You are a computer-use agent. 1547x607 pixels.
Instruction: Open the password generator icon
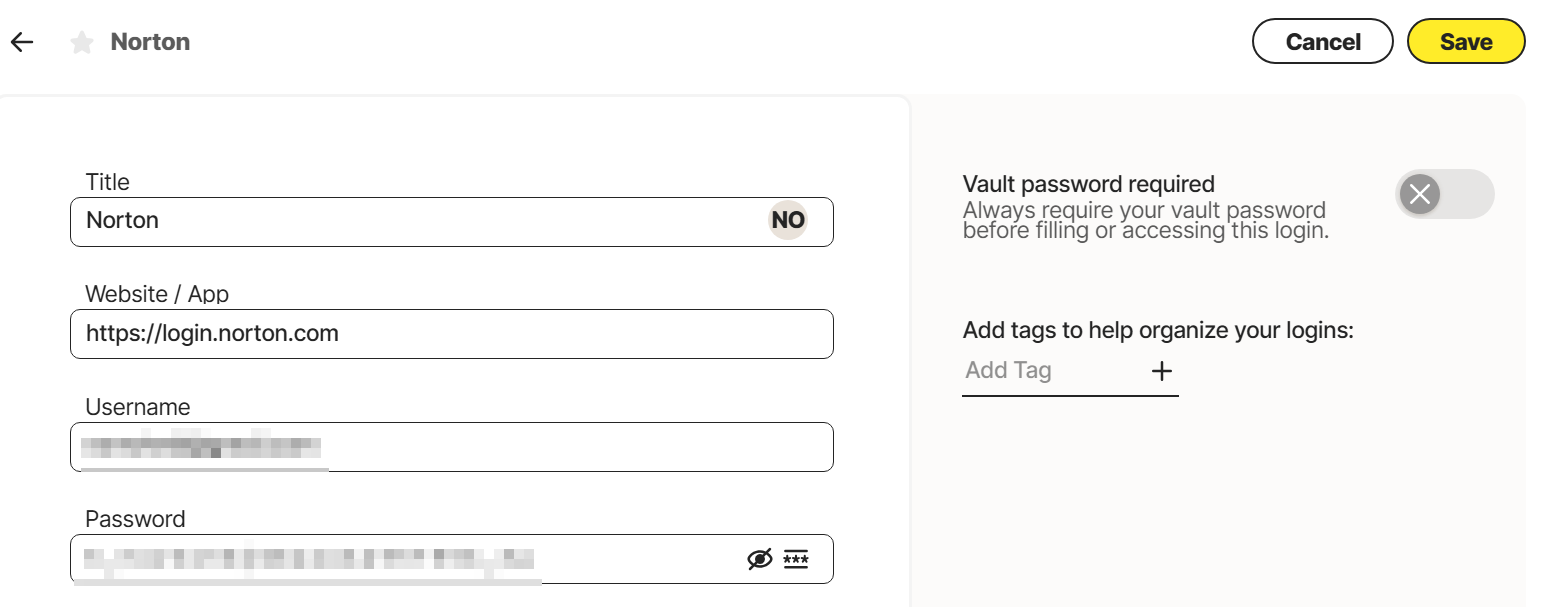tap(796, 559)
